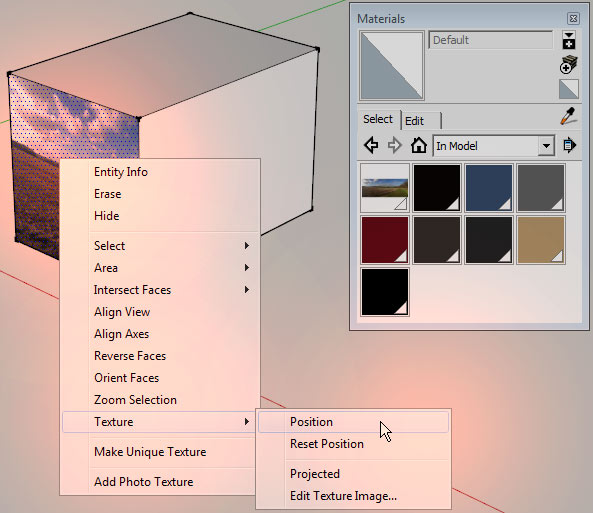The width and height of the screenshot is (593, 513).
Task: Click the Create Material icon
Action: [568, 40]
